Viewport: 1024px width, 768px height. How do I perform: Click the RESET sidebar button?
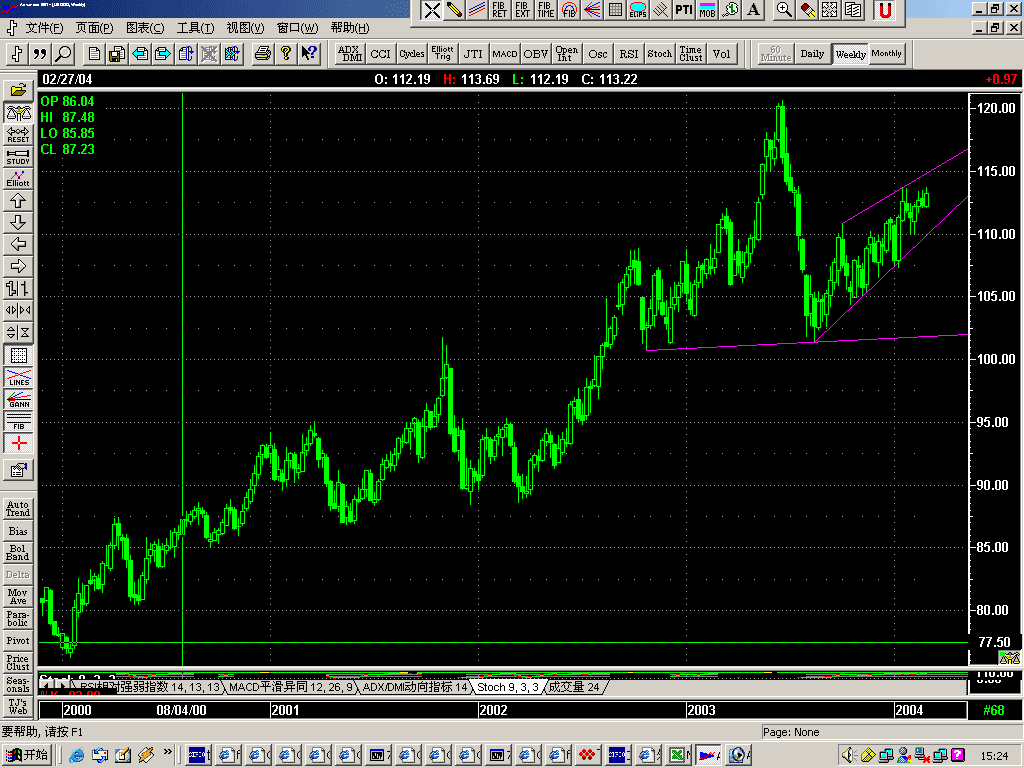pyautogui.click(x=18, y=135)
